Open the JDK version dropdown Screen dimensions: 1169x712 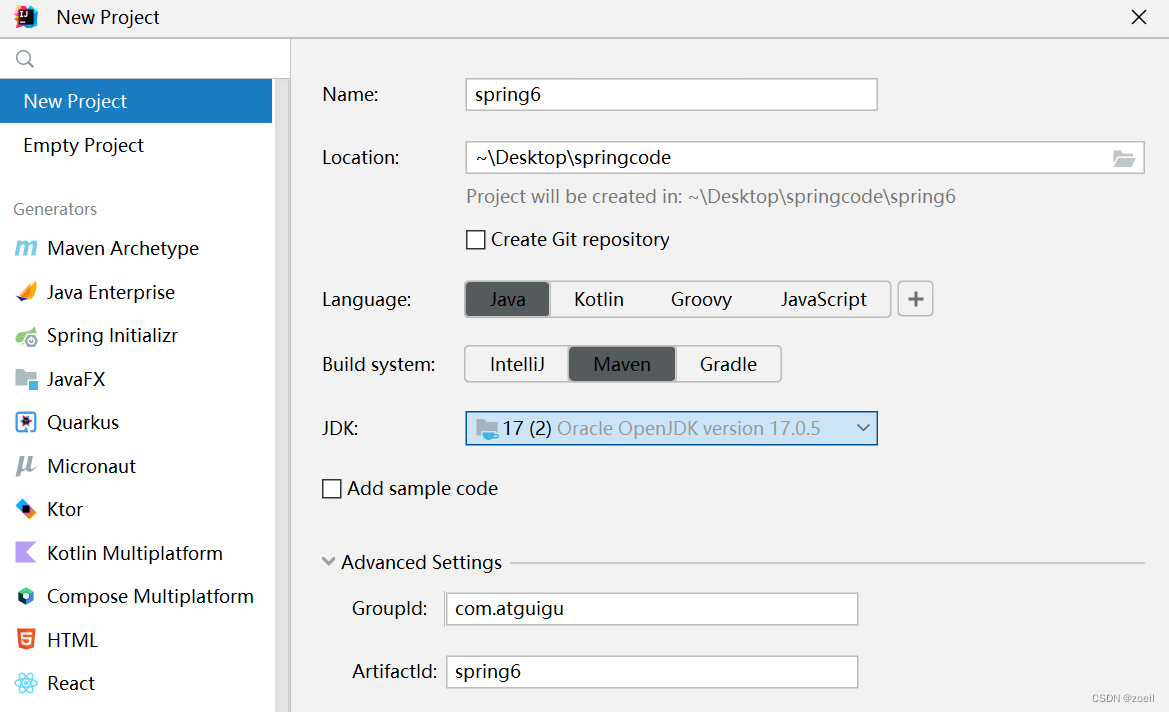672,429
